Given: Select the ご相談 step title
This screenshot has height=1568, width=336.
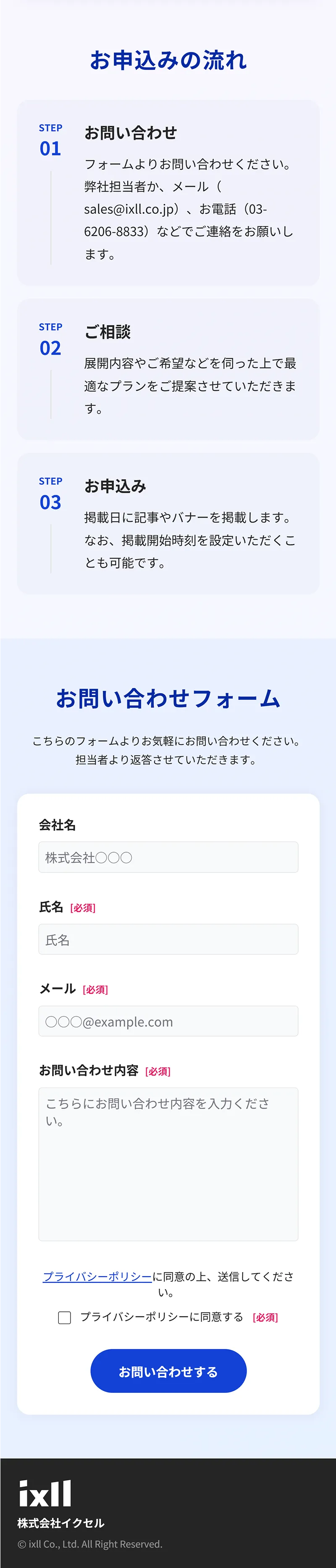Looking at the screenshot, I should click(108, 332).
